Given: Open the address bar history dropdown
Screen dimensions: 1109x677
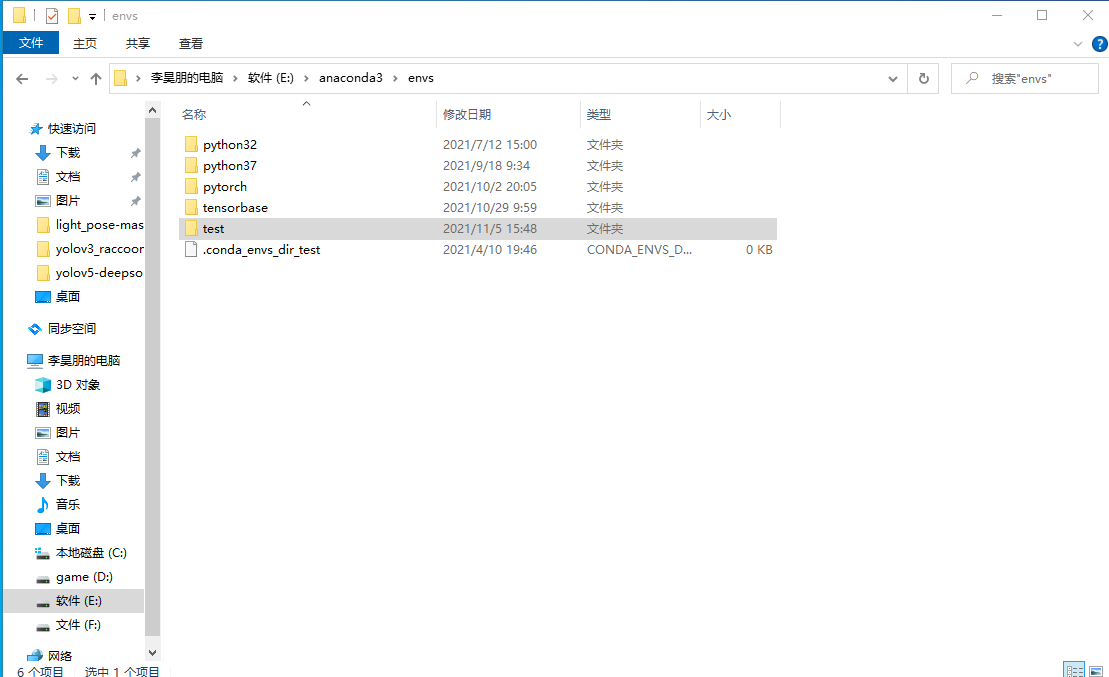Looking at the screenshot, I should point(893,79).
